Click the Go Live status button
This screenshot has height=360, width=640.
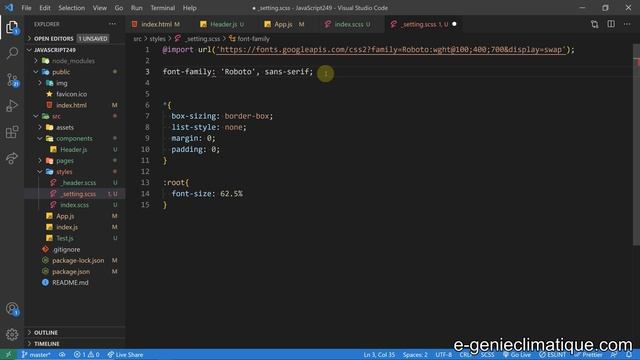[517, 355]
